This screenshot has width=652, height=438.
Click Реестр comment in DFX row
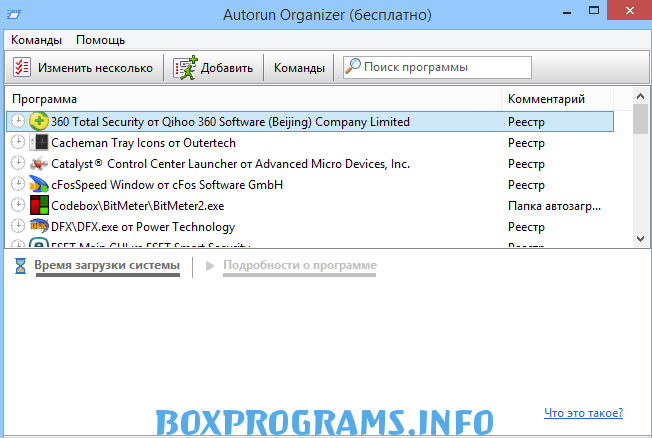(526, 227)
